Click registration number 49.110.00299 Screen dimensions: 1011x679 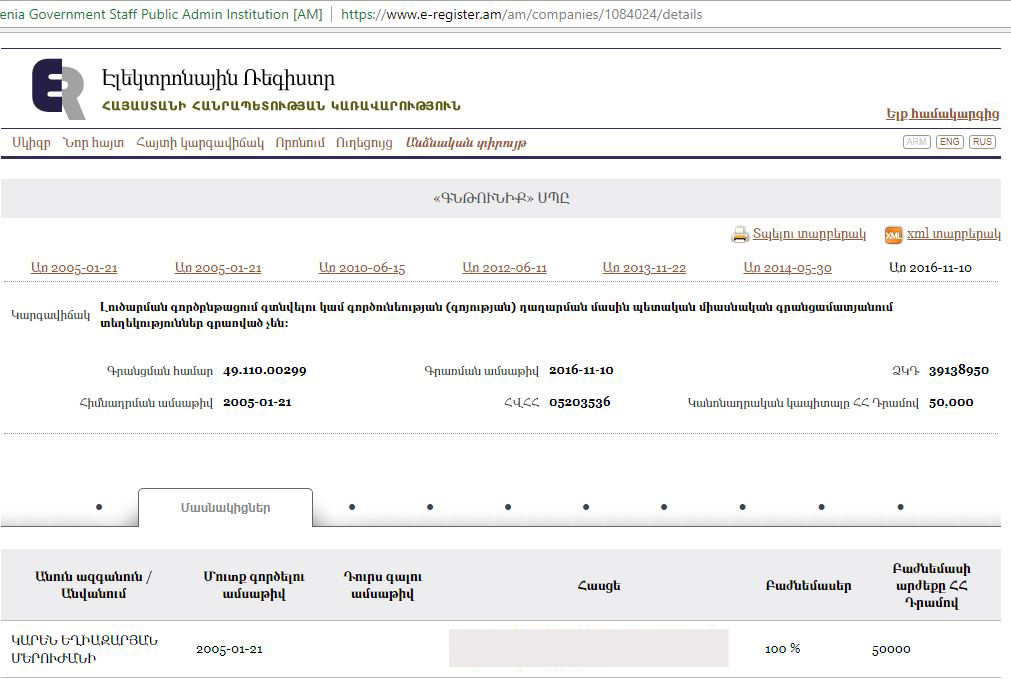pyautogui.click(x=265, y=371)
